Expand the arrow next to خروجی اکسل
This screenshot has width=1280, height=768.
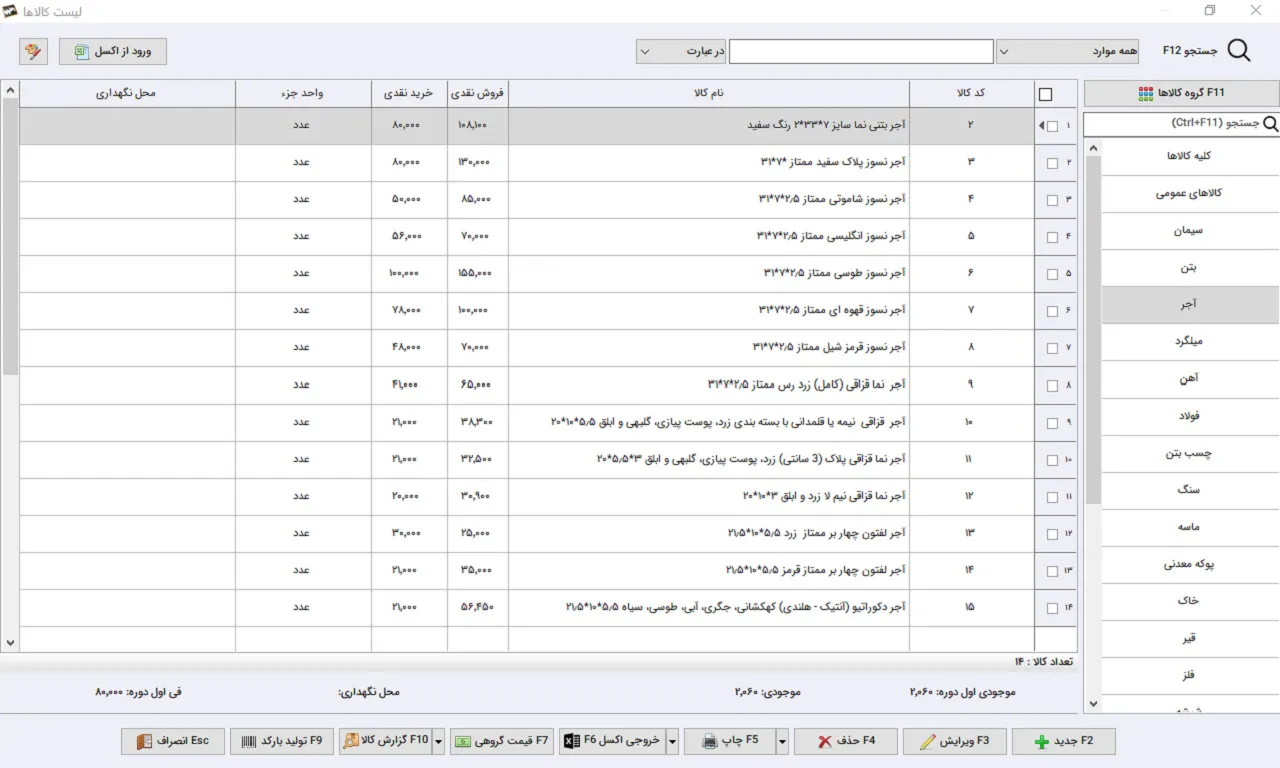pos(673,741)
